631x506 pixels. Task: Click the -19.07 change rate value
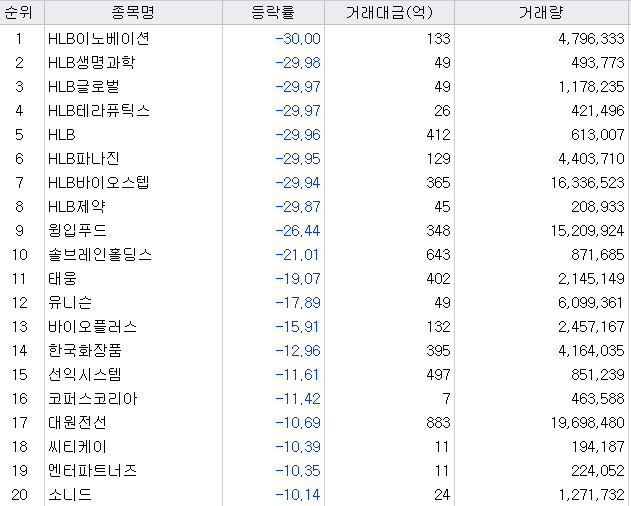(x=298, y=279)
